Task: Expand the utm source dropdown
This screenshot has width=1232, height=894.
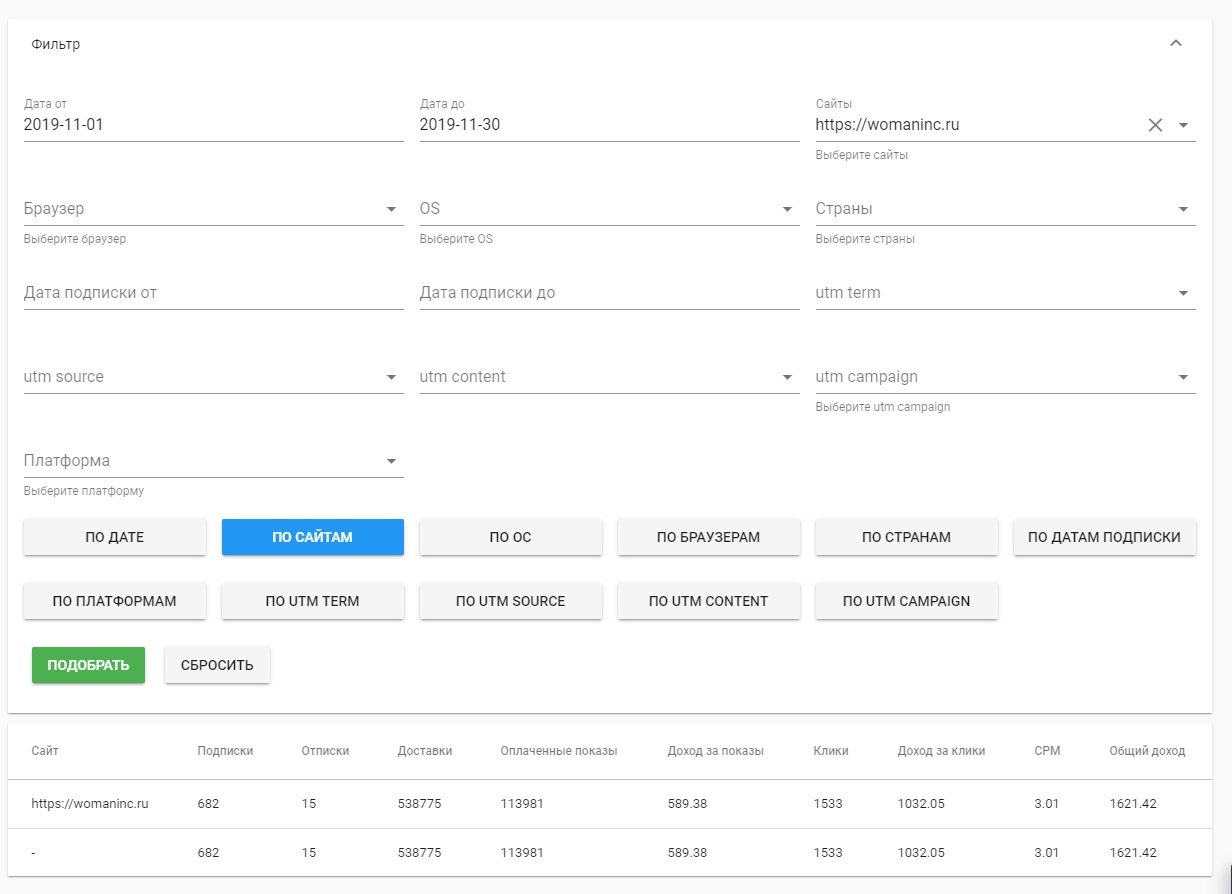Action: (x=391, y=377)
